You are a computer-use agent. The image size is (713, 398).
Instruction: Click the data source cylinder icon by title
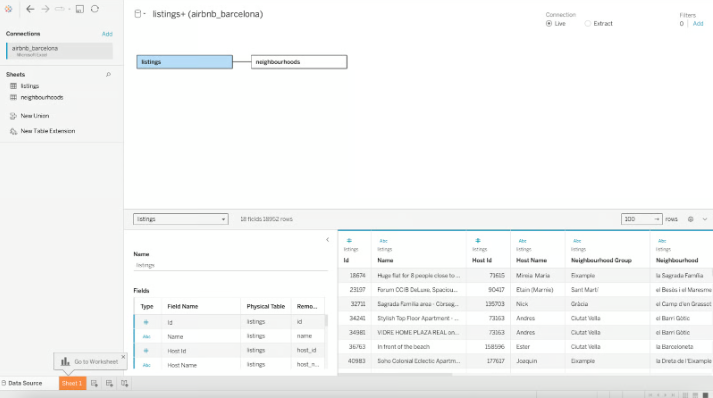pos(137,14)
